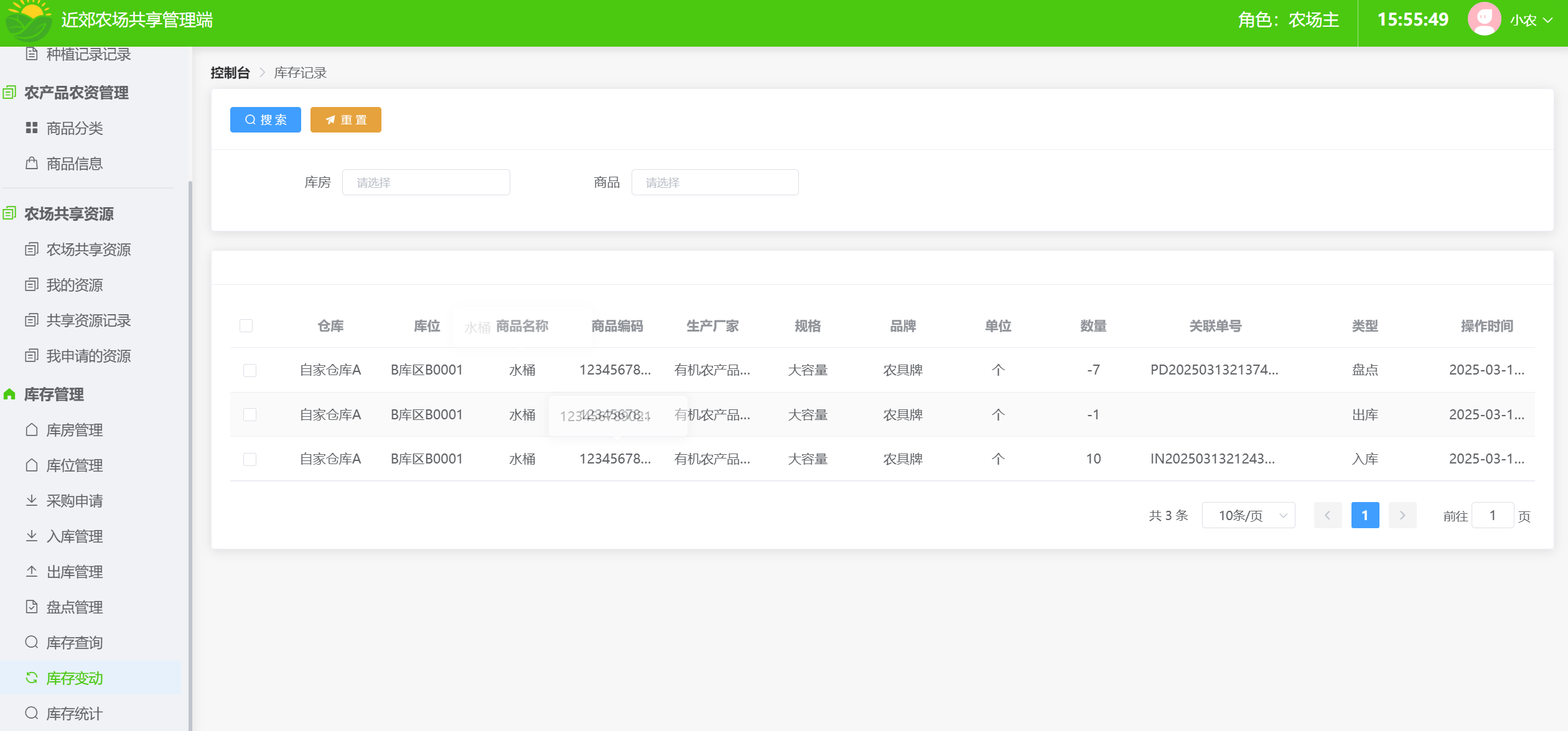Image resolution: width=1568 pixels, height=731 pixels.
Task: Click the orange 重置 button
Action: click(x=346, y=120)
